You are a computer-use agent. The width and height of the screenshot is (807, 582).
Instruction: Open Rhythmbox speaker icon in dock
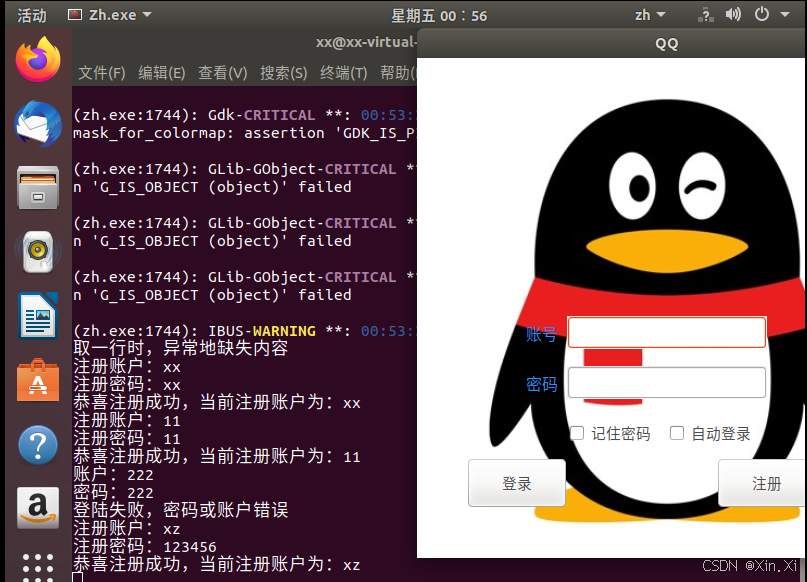click(x=38, y=252)
